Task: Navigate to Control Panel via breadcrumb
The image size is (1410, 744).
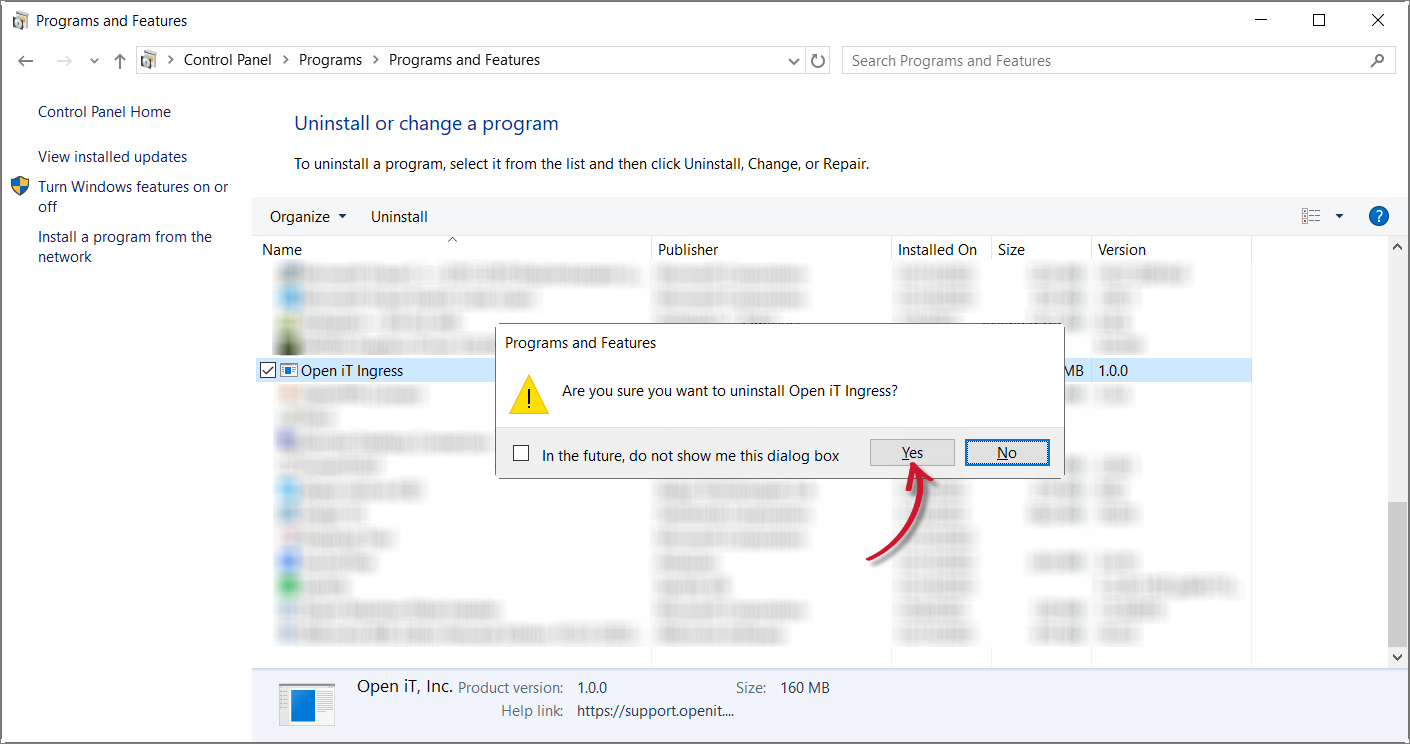Action: [x=228, y=59]
